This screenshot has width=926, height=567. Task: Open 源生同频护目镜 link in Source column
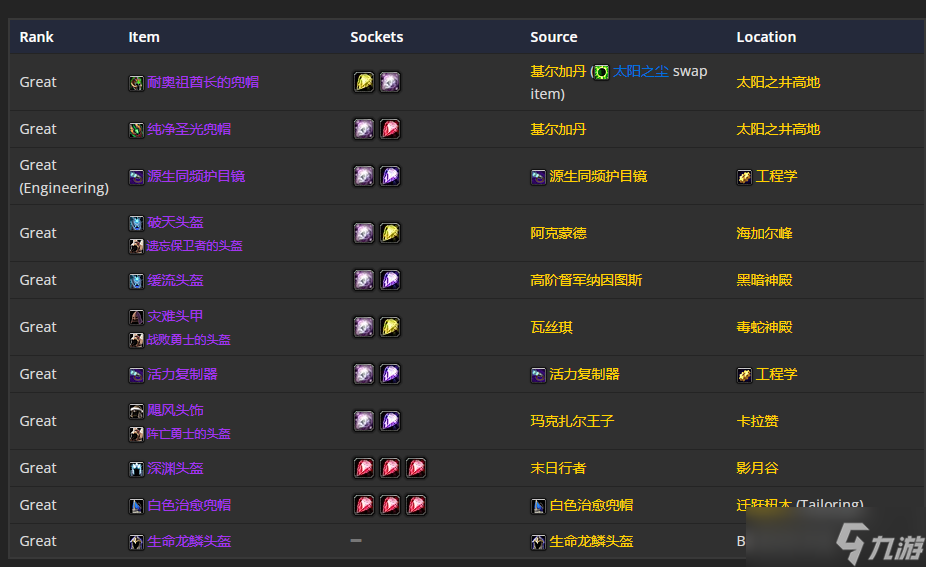click(x=598, y=176)
